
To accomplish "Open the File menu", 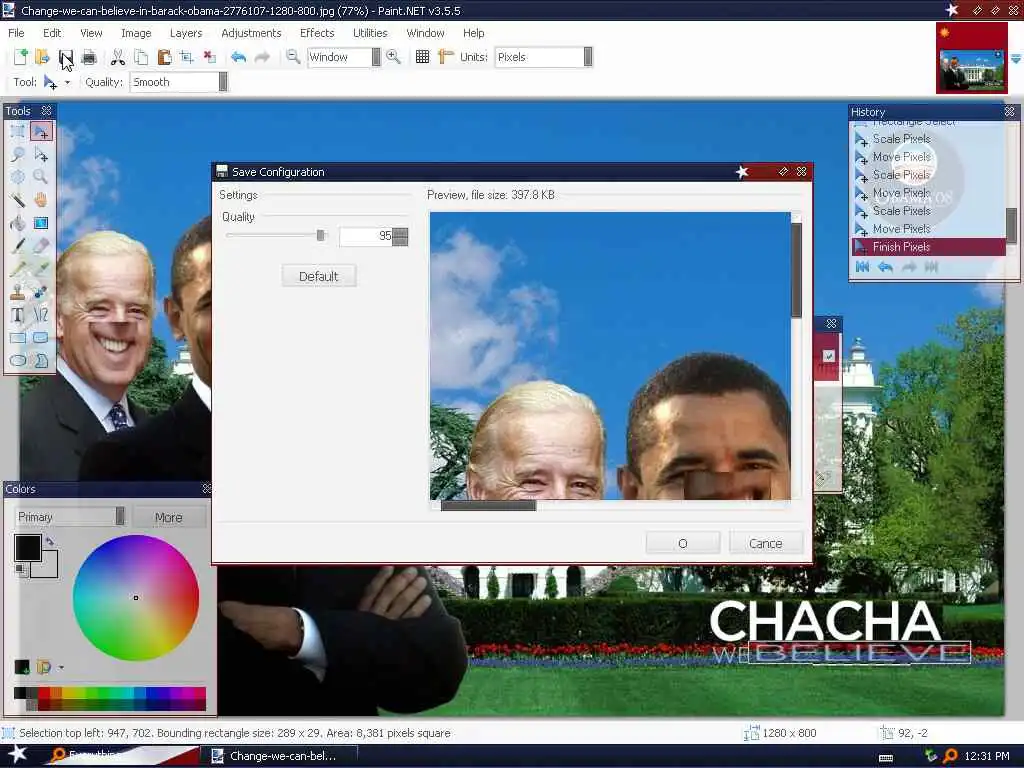I will [16, 33].
